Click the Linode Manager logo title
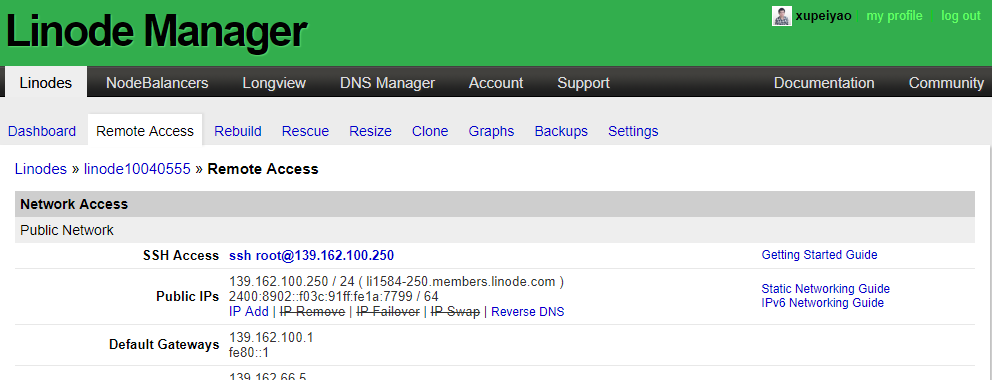 pyautogui.click(x=156, y=32)
